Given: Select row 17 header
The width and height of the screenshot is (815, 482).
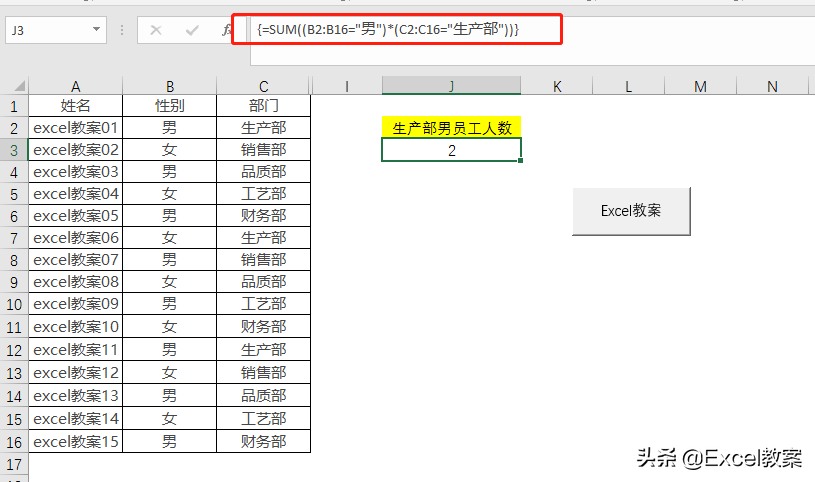Looking at the screenshot, I should 14,464.
